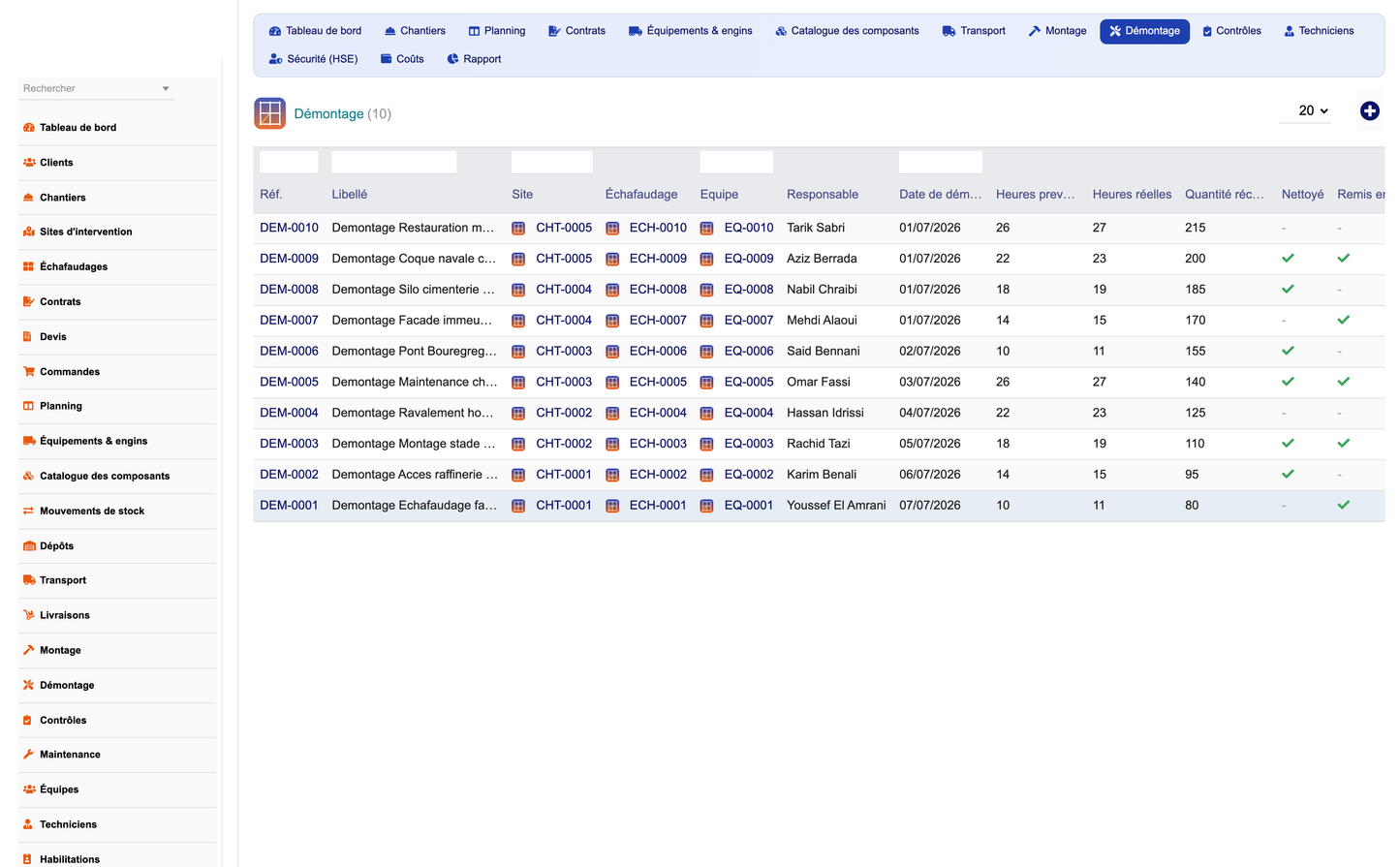Toggle Nettoyé checkmark for DEM-0002
The height and width of the screenshot is (867, 1400).
pyautogui.click(x=1288, y=475)
